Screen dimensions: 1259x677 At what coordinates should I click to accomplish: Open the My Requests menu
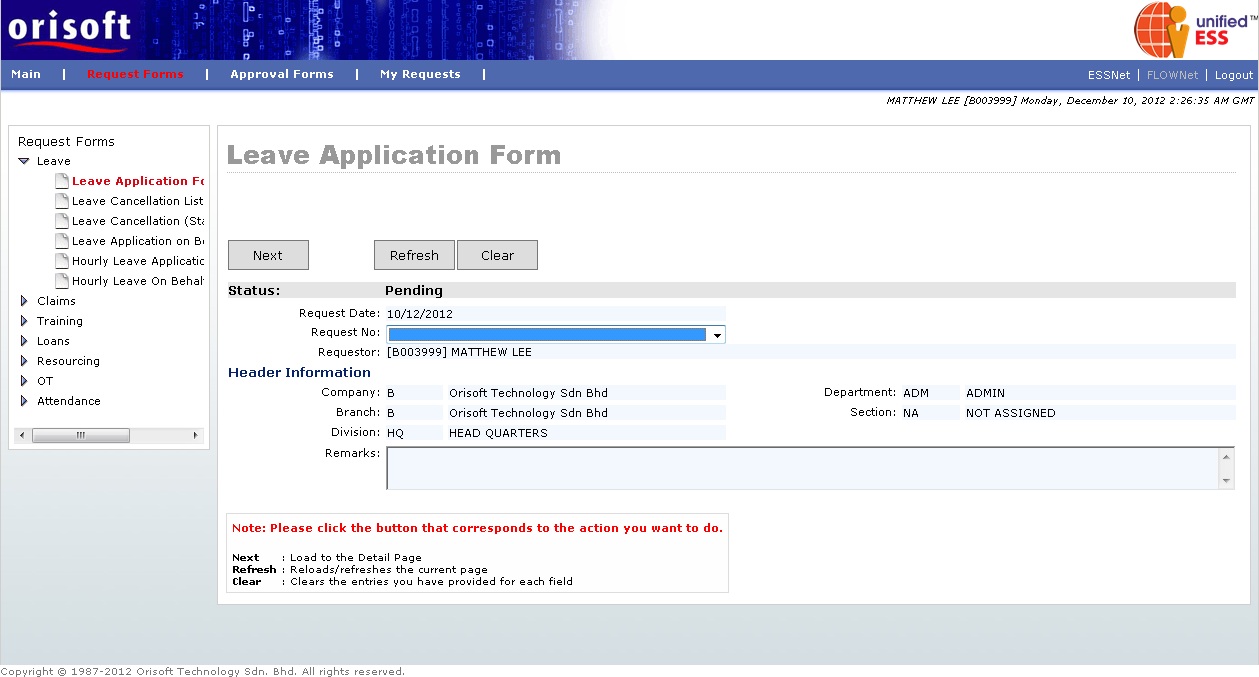click(420, 74)
